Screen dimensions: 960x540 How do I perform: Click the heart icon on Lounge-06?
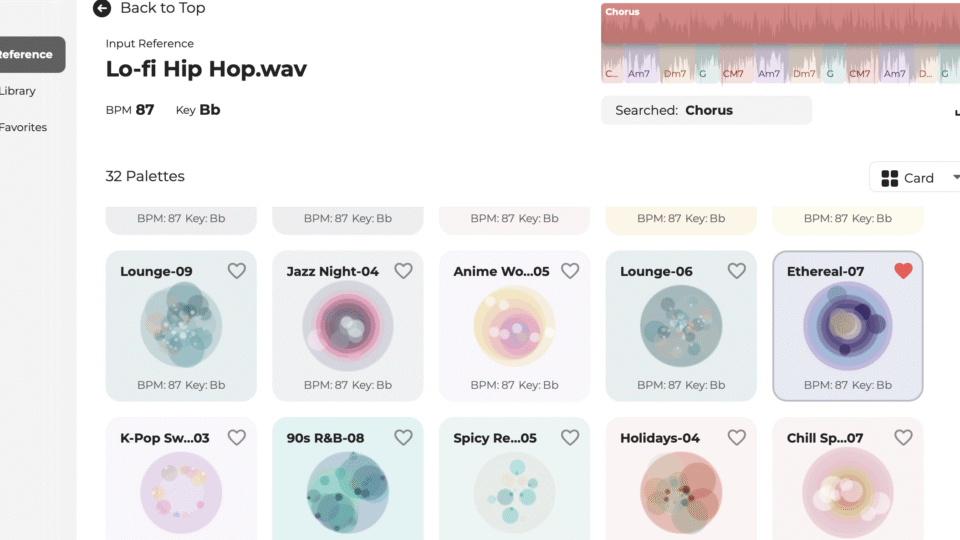point(737,271)
